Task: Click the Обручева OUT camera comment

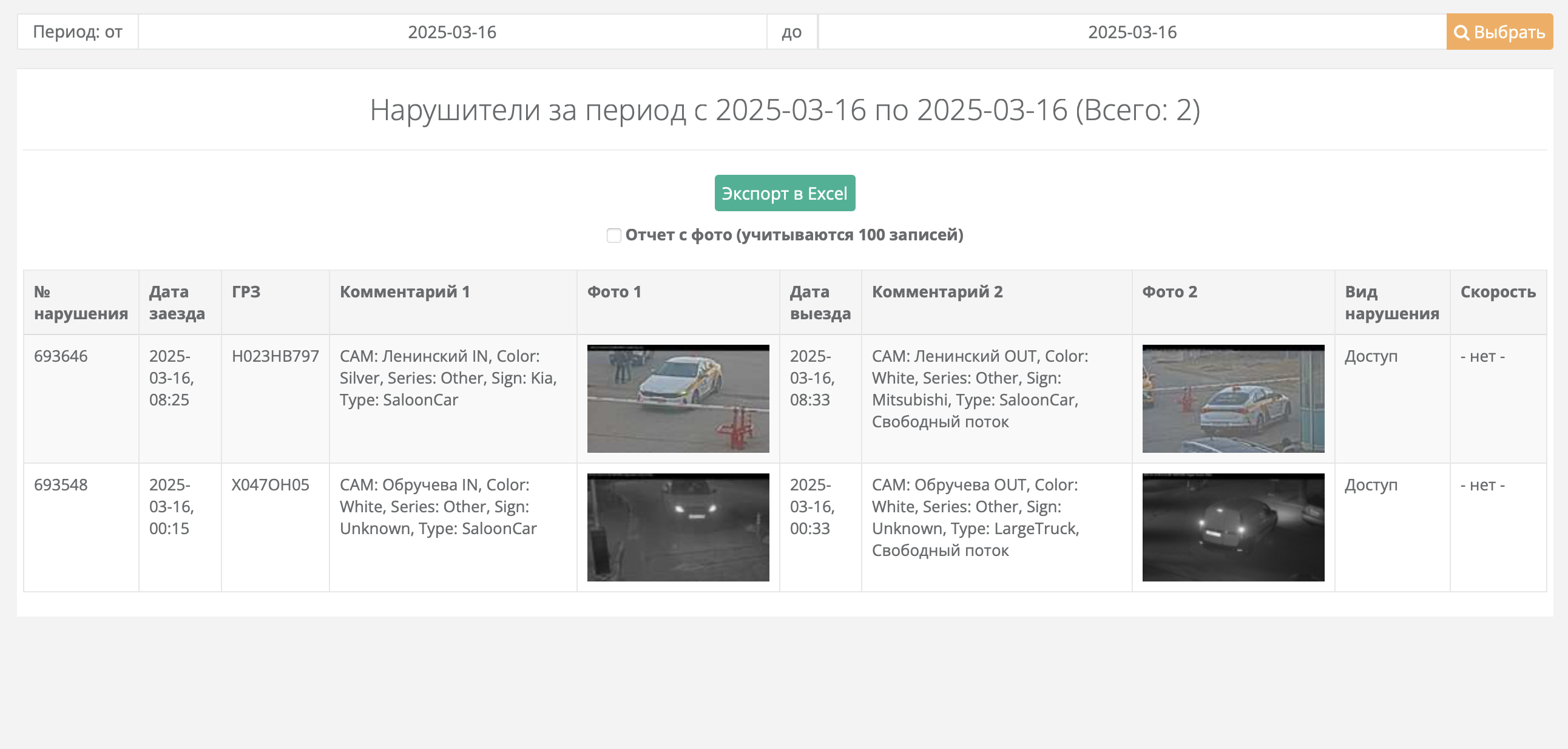Action: click(976, 518)
